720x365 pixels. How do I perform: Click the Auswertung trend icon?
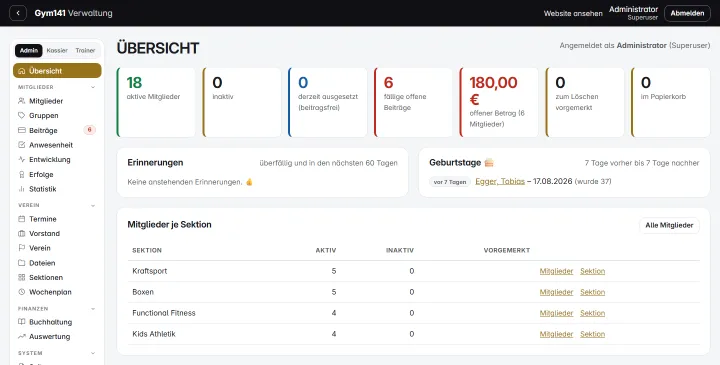(22, 337)
